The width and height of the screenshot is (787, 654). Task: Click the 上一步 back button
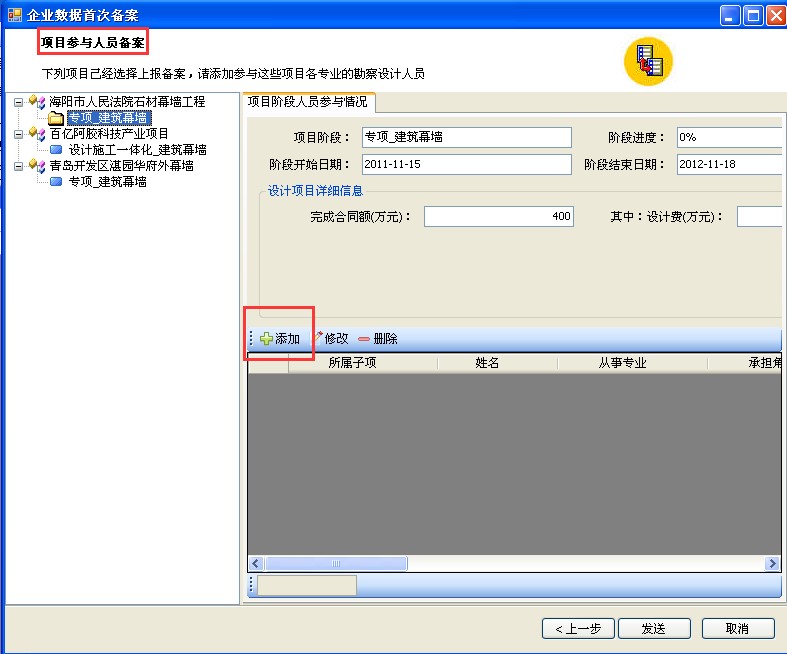click(577, 628)
